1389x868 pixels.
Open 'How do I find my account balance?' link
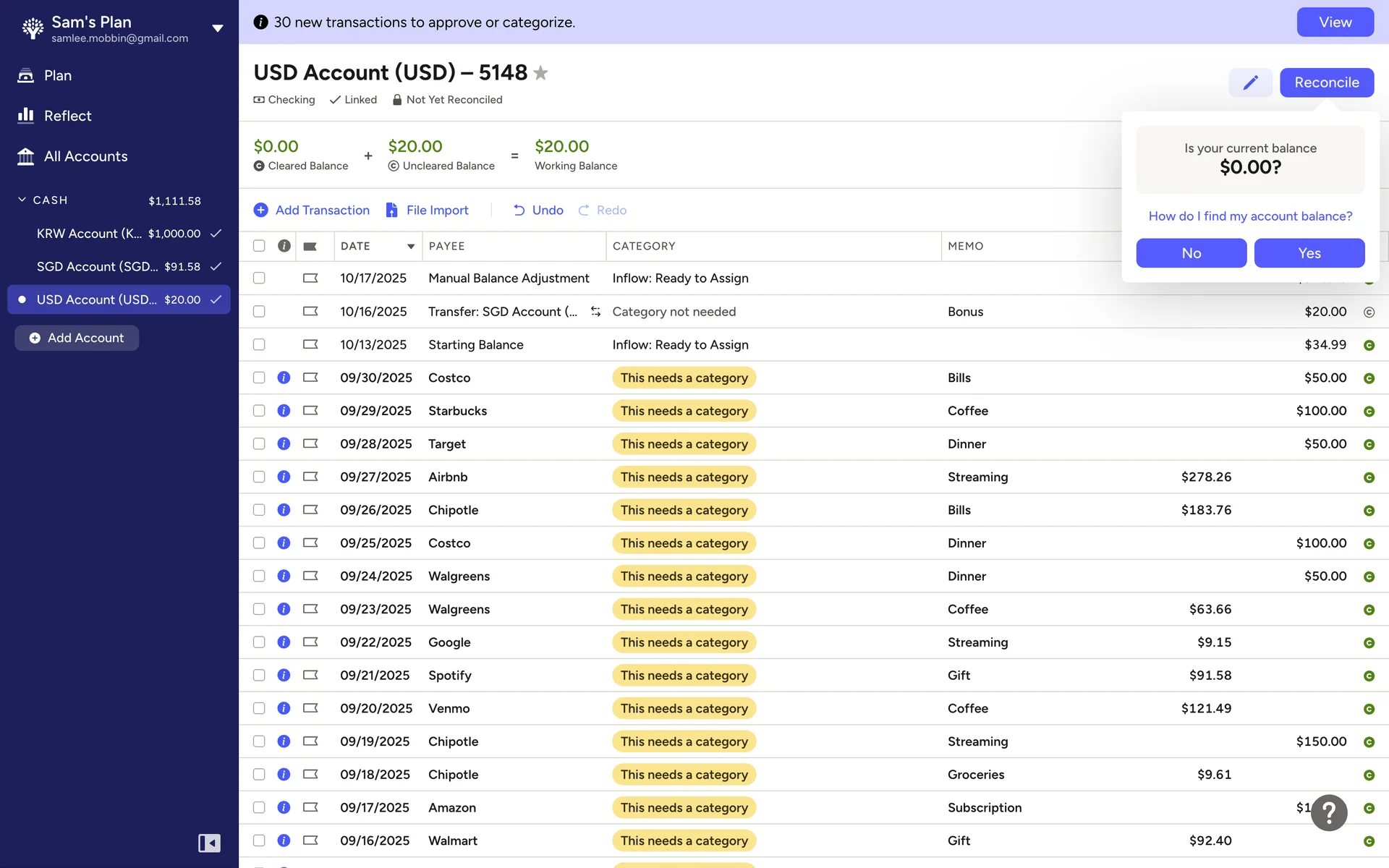[x=1249, y=216]
